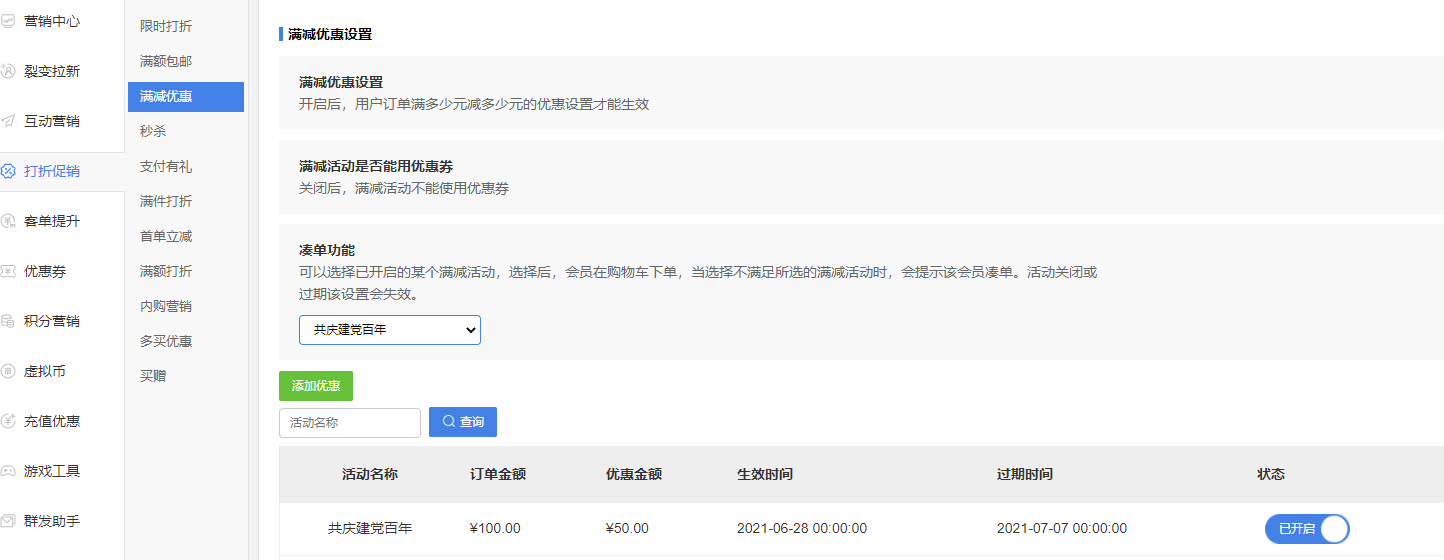Click the 打折促销 discount icon
Image resolution: width=1444 pixels, height=560 pixels.
[x=8, y=171]
